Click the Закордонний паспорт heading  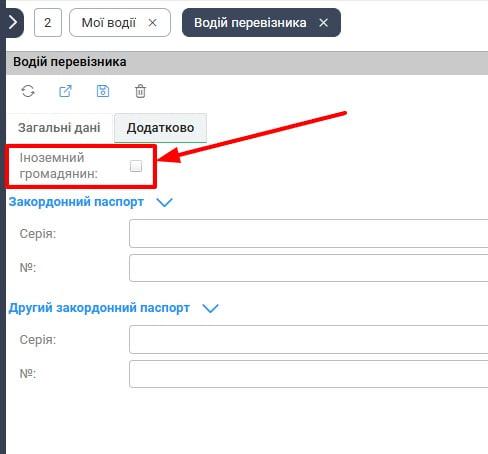[x=76, y=202]
